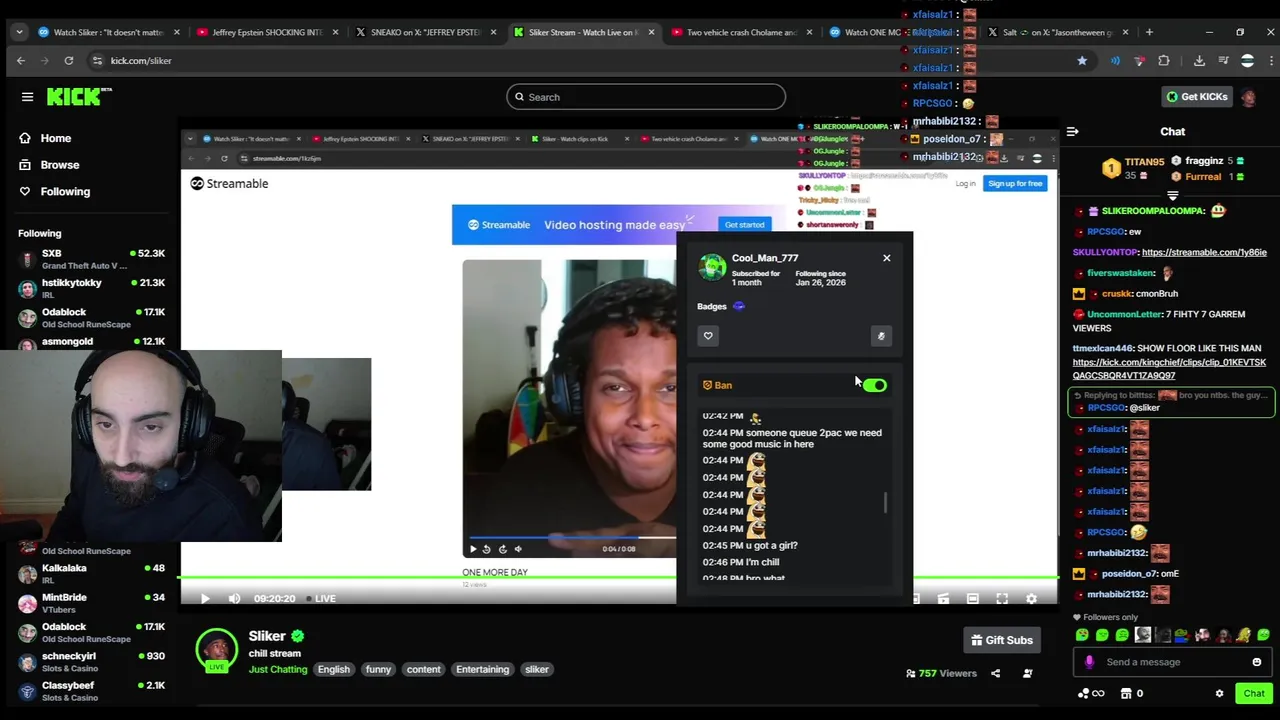Screen dimensions: 1280x720
Task: Open kick.com kingchief clip link in chat
Action: tap(1169, 369)
